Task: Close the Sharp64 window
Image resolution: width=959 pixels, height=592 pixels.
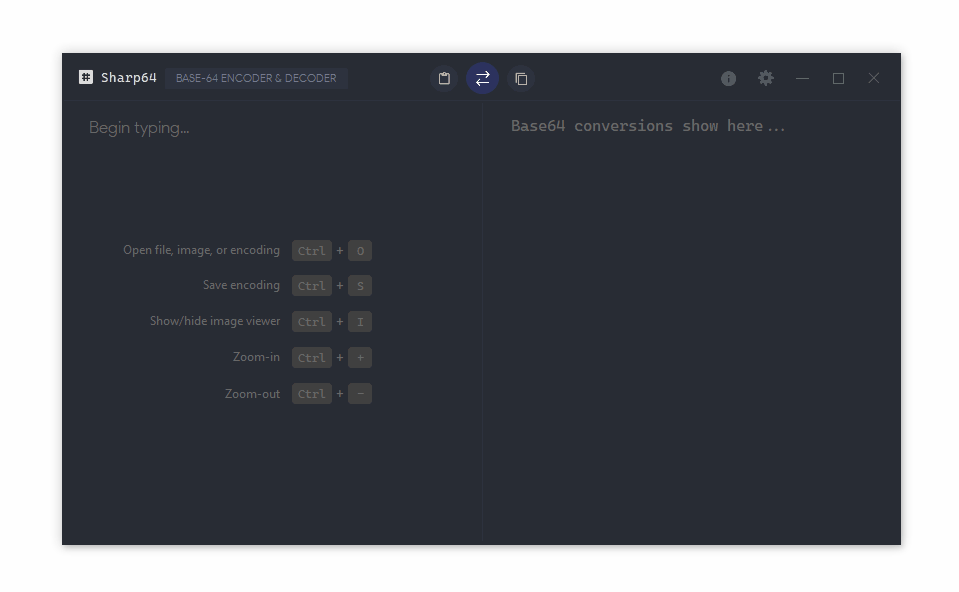Action: click(873, 78)
